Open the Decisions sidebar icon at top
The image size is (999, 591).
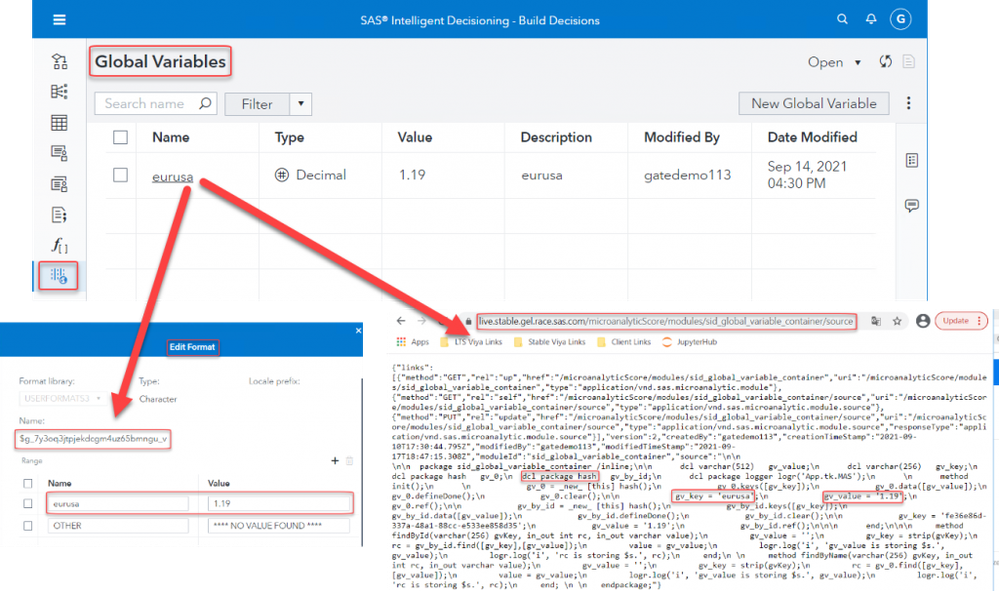point(59,61)
